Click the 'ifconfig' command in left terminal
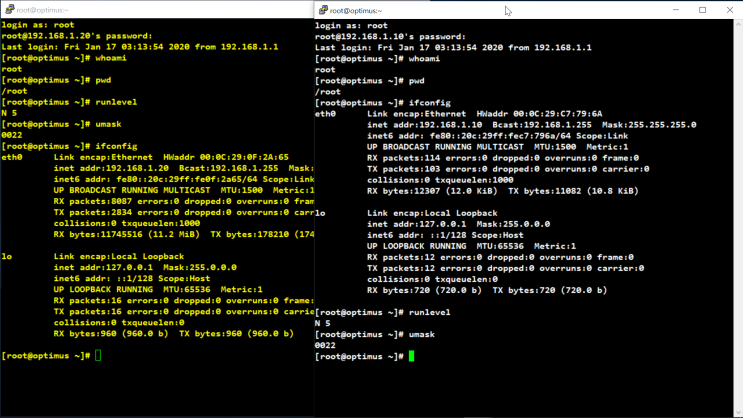Viewport: 743px width, 418px height. click(117, 146)
